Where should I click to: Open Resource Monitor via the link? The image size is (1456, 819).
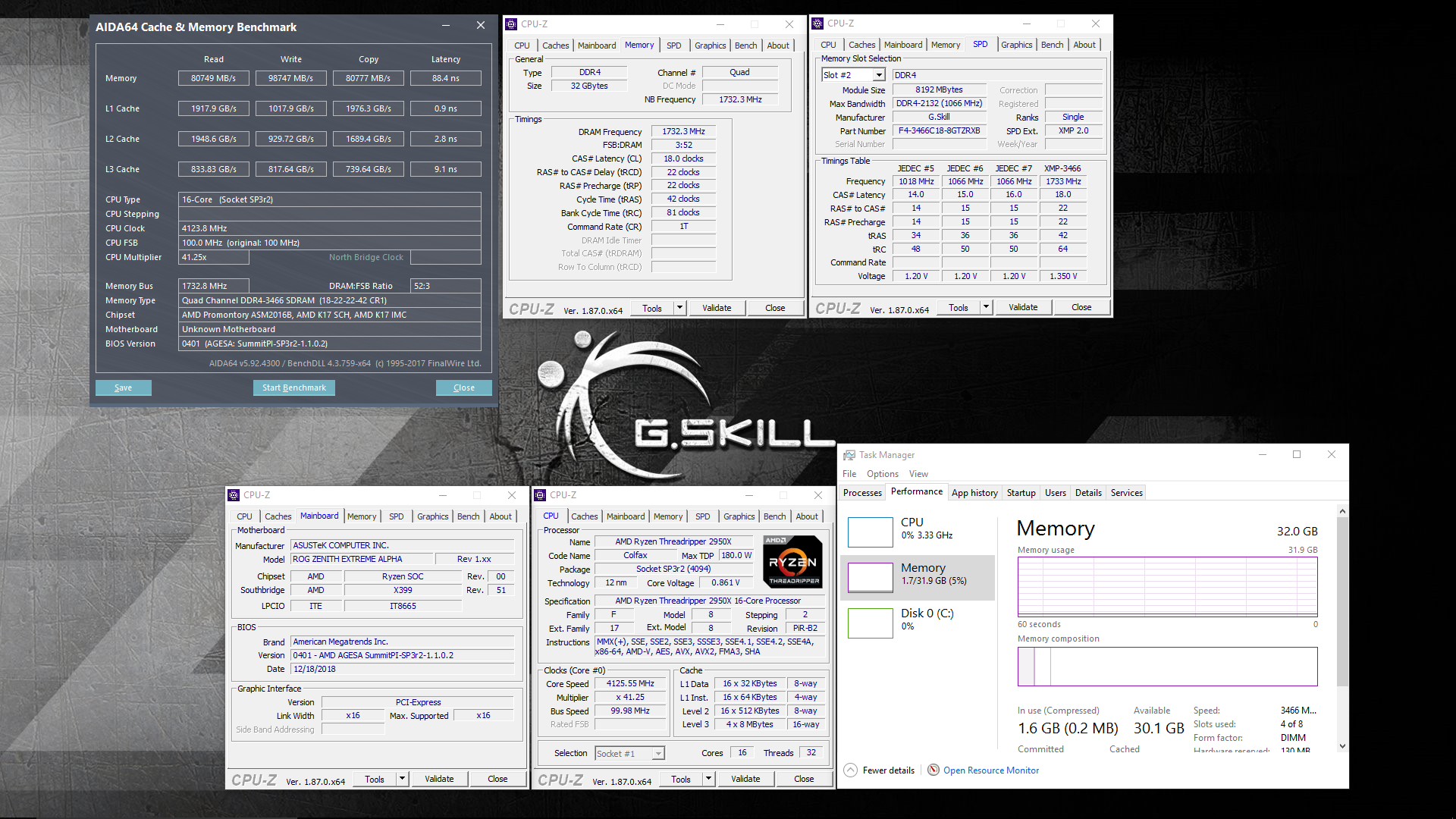[991, 770]
